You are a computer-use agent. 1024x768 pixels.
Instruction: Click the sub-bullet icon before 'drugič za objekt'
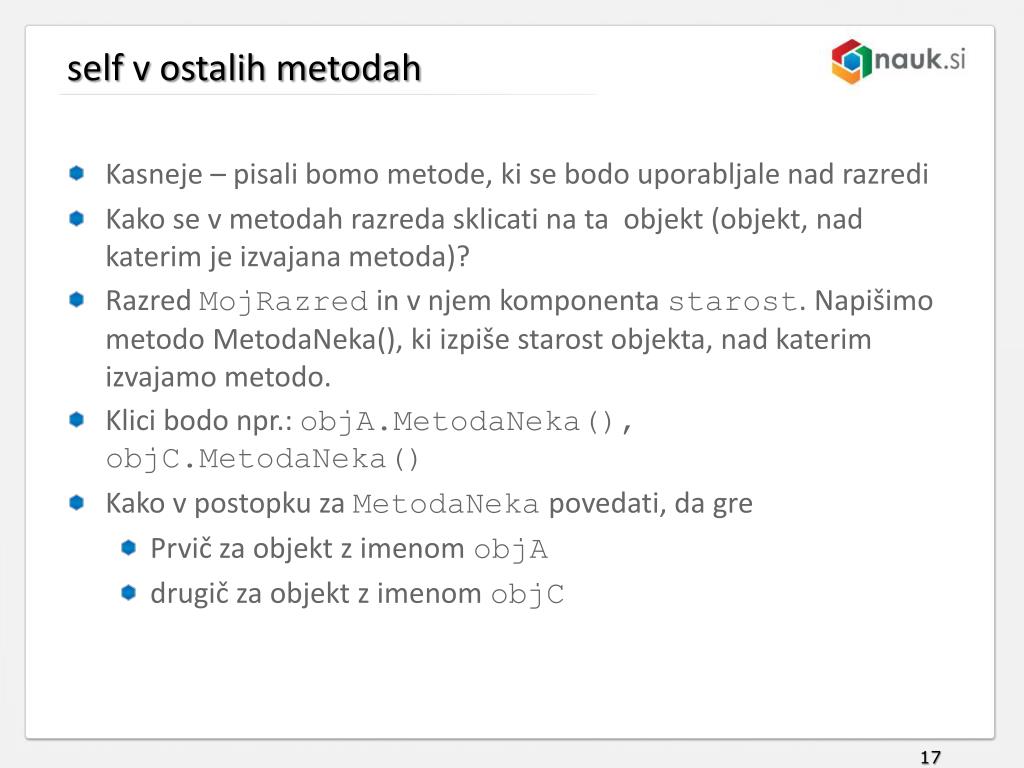point(129,592)
